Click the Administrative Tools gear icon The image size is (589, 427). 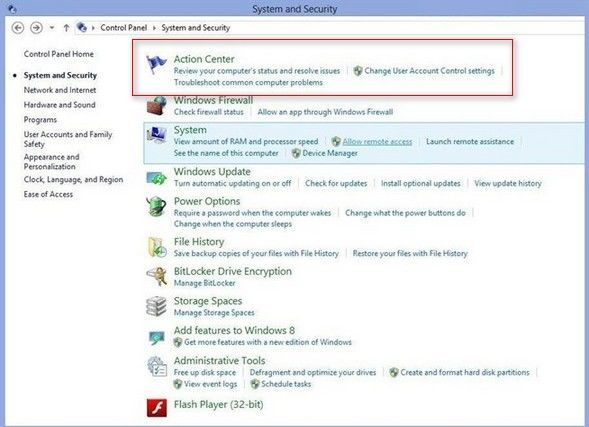click(157, 366)
